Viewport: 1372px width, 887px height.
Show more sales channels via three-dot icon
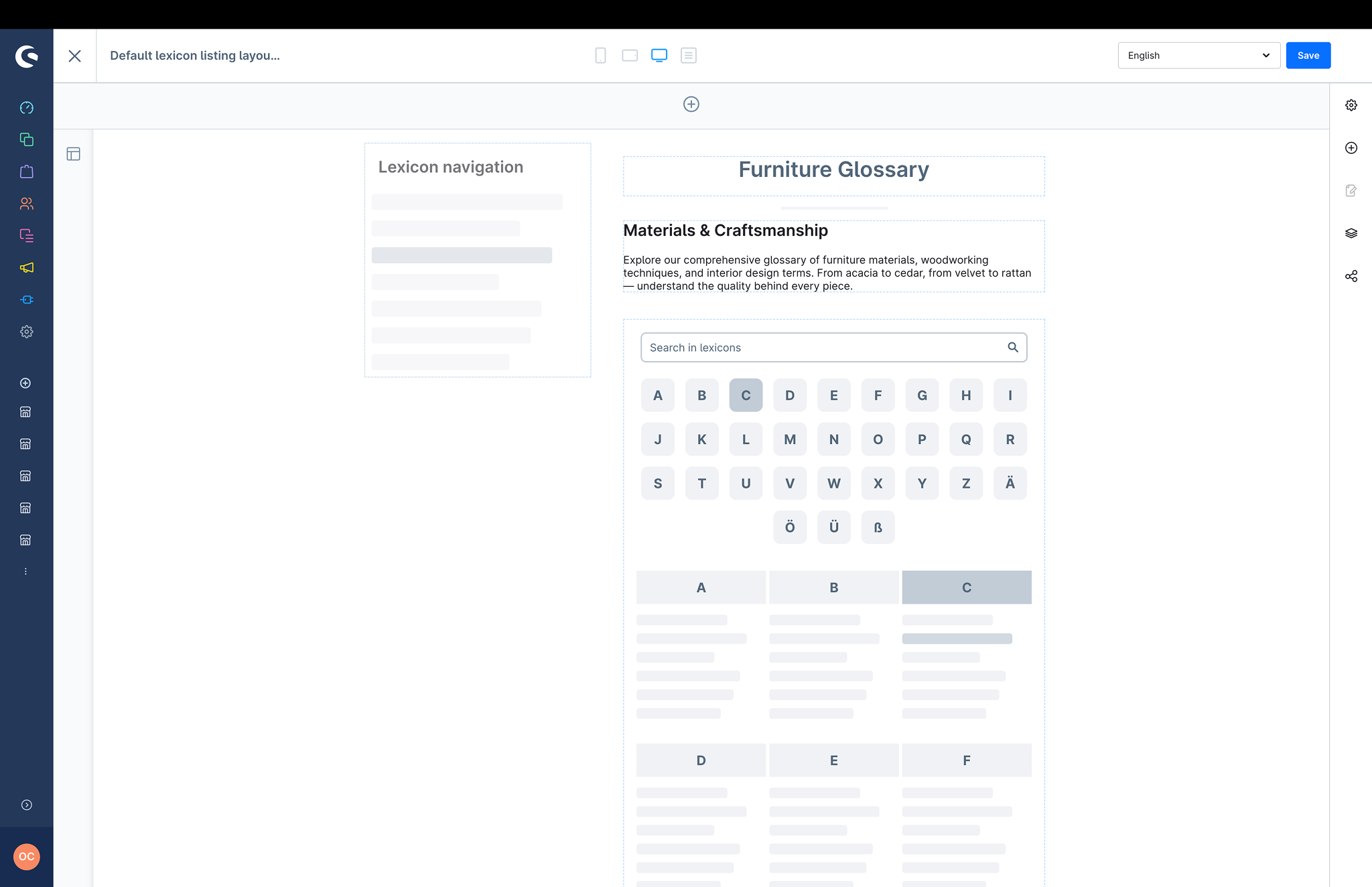coord(25,571)
